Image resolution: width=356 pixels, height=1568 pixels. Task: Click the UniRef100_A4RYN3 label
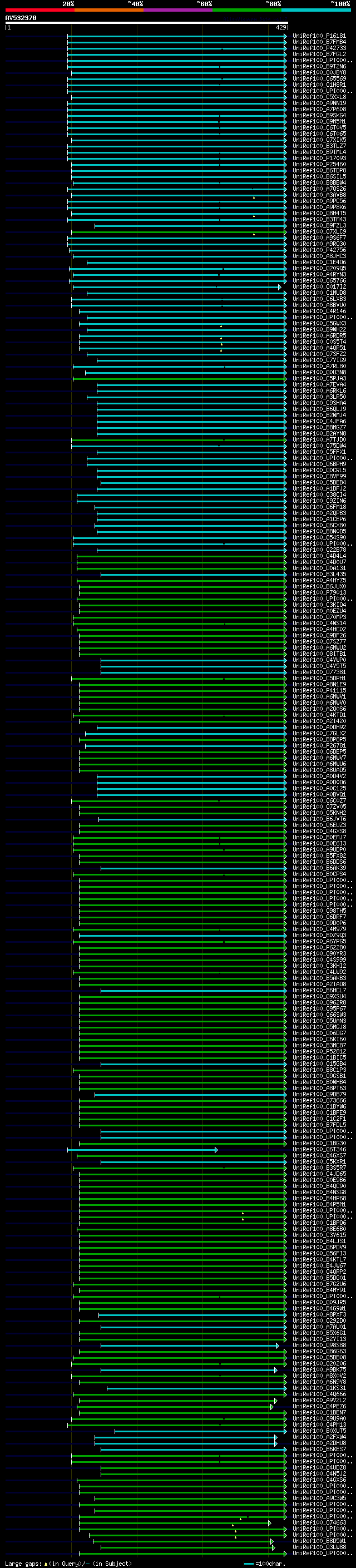click(x=319, y=275)
